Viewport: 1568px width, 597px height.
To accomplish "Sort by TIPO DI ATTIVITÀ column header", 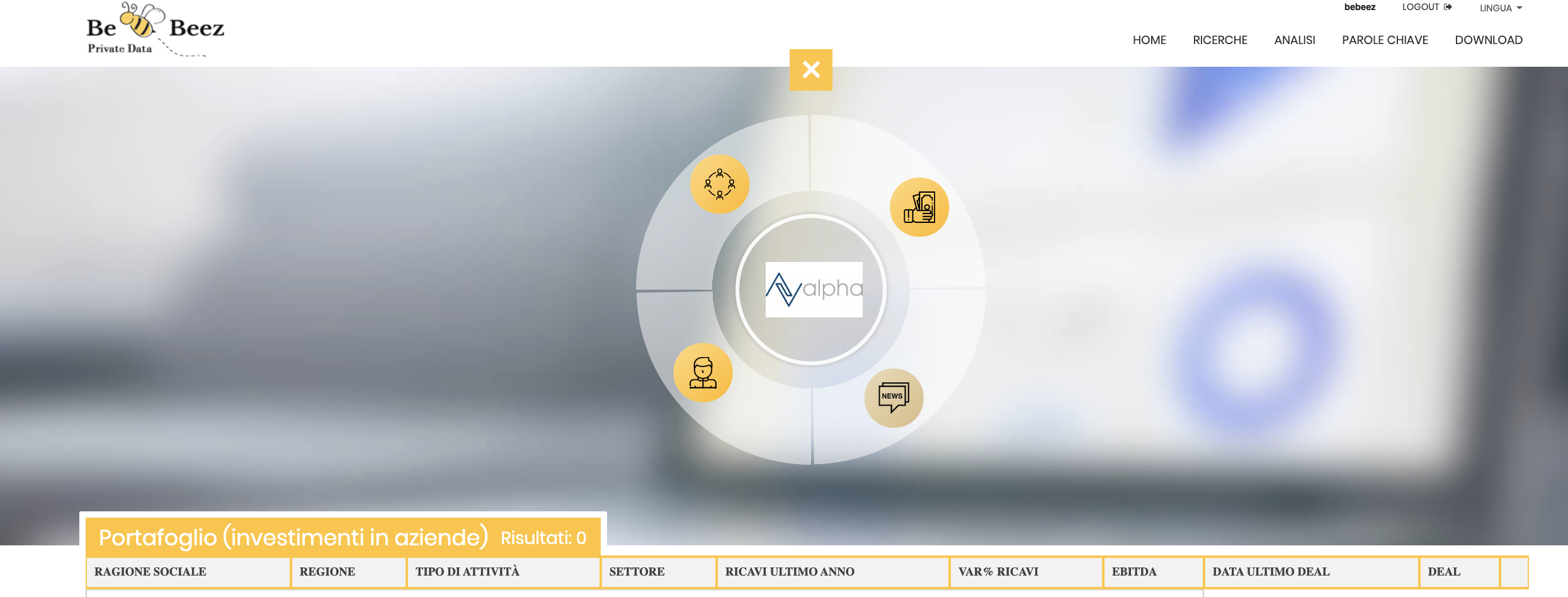I will click(x=504, y=572).
